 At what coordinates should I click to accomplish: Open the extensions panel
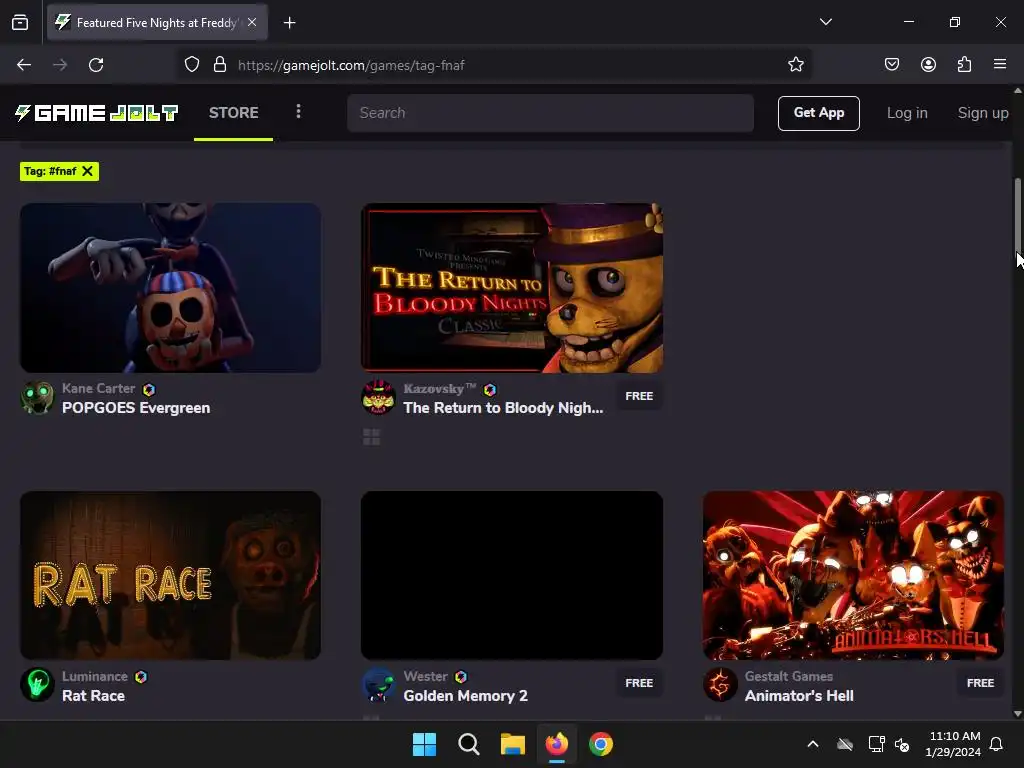(x=964, y=65)
